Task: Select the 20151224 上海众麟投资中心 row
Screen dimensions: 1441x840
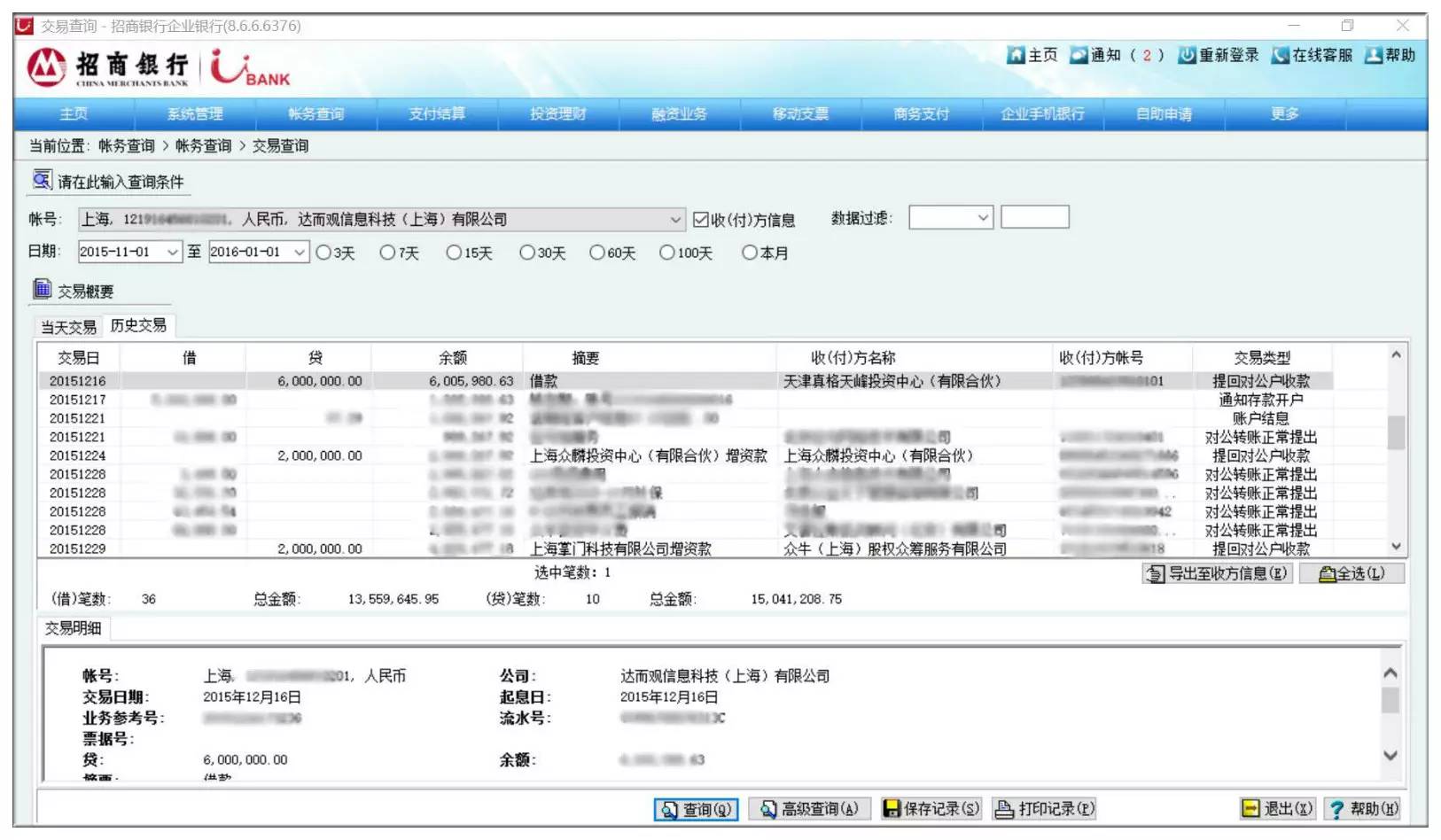Action: (x=685, y=455)
